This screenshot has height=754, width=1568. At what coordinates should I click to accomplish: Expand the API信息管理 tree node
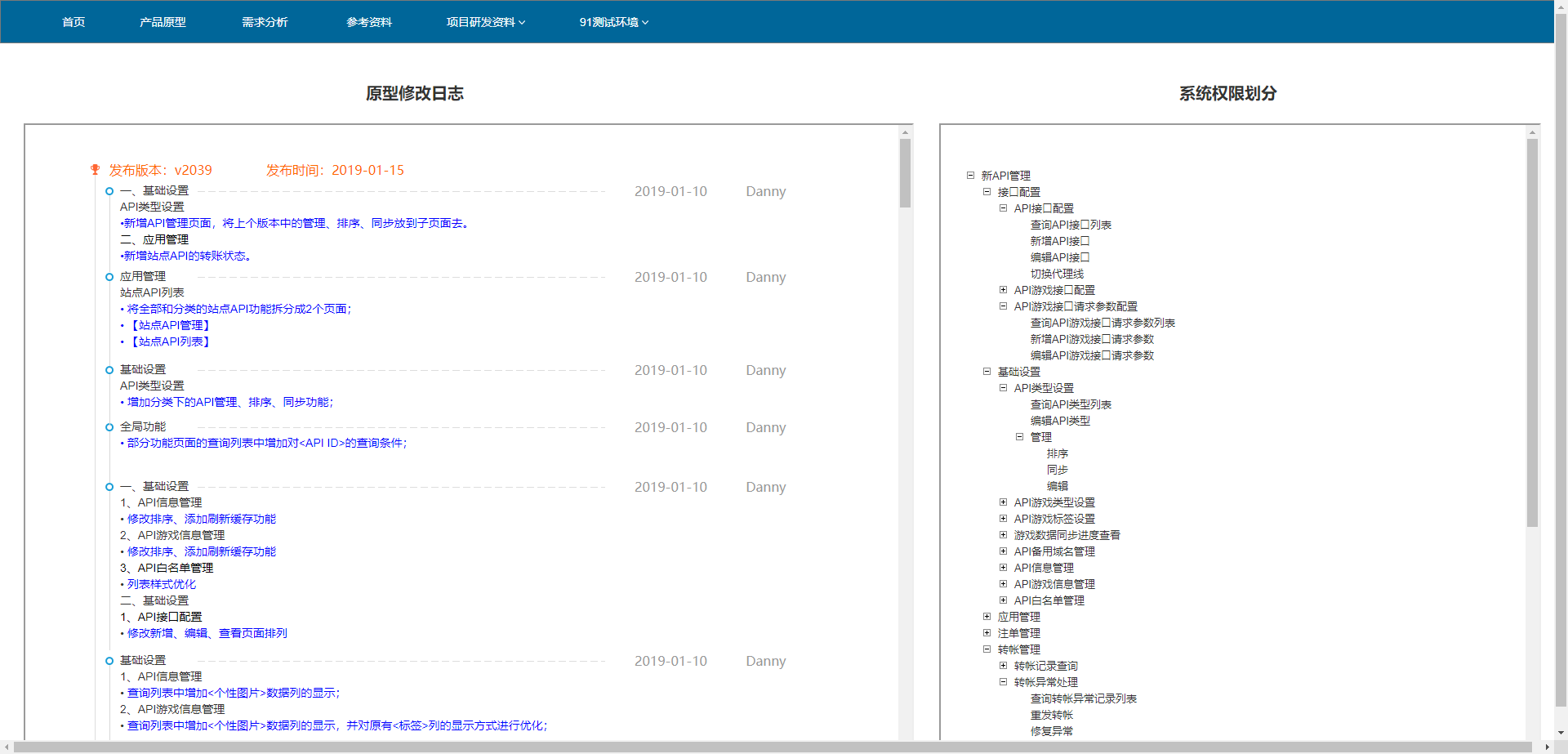pyautogui.click(x=1003, y=567)
